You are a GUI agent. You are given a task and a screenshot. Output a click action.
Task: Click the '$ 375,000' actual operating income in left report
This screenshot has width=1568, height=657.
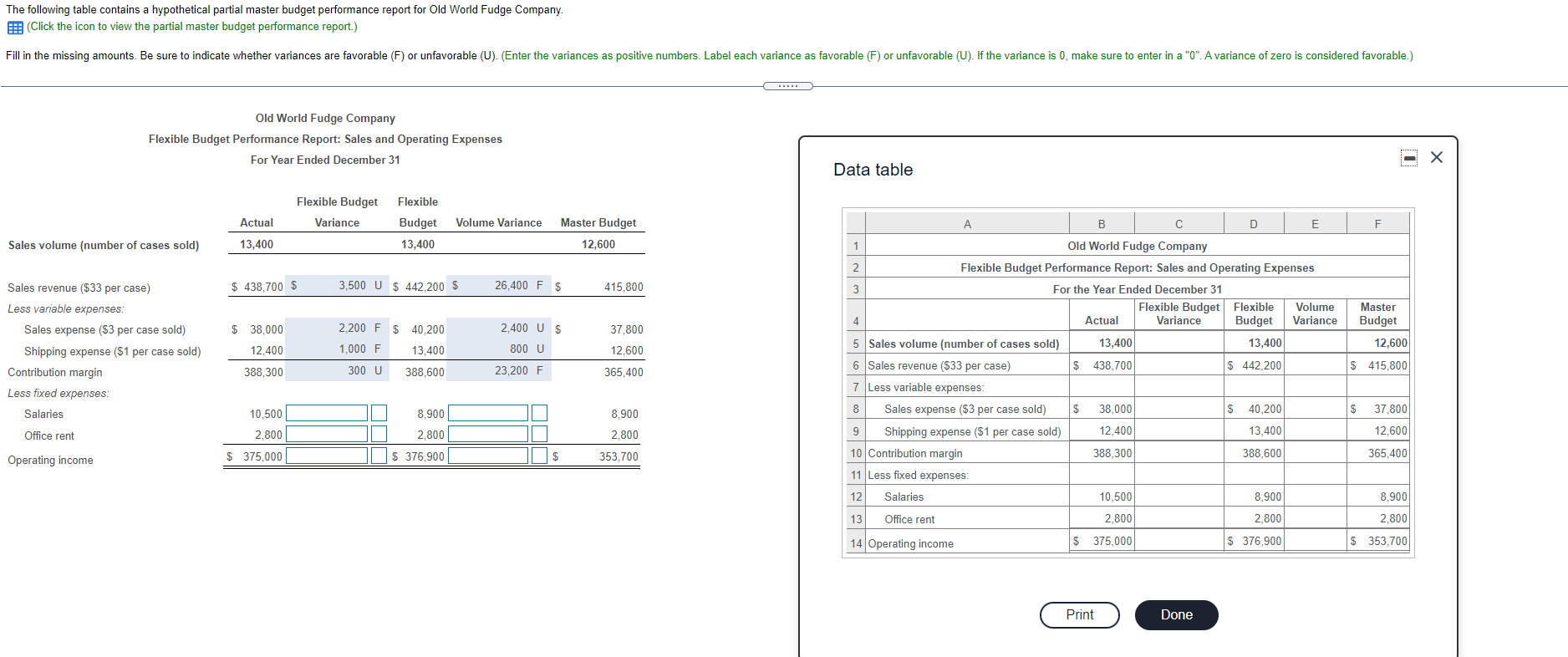click(254, 456)
